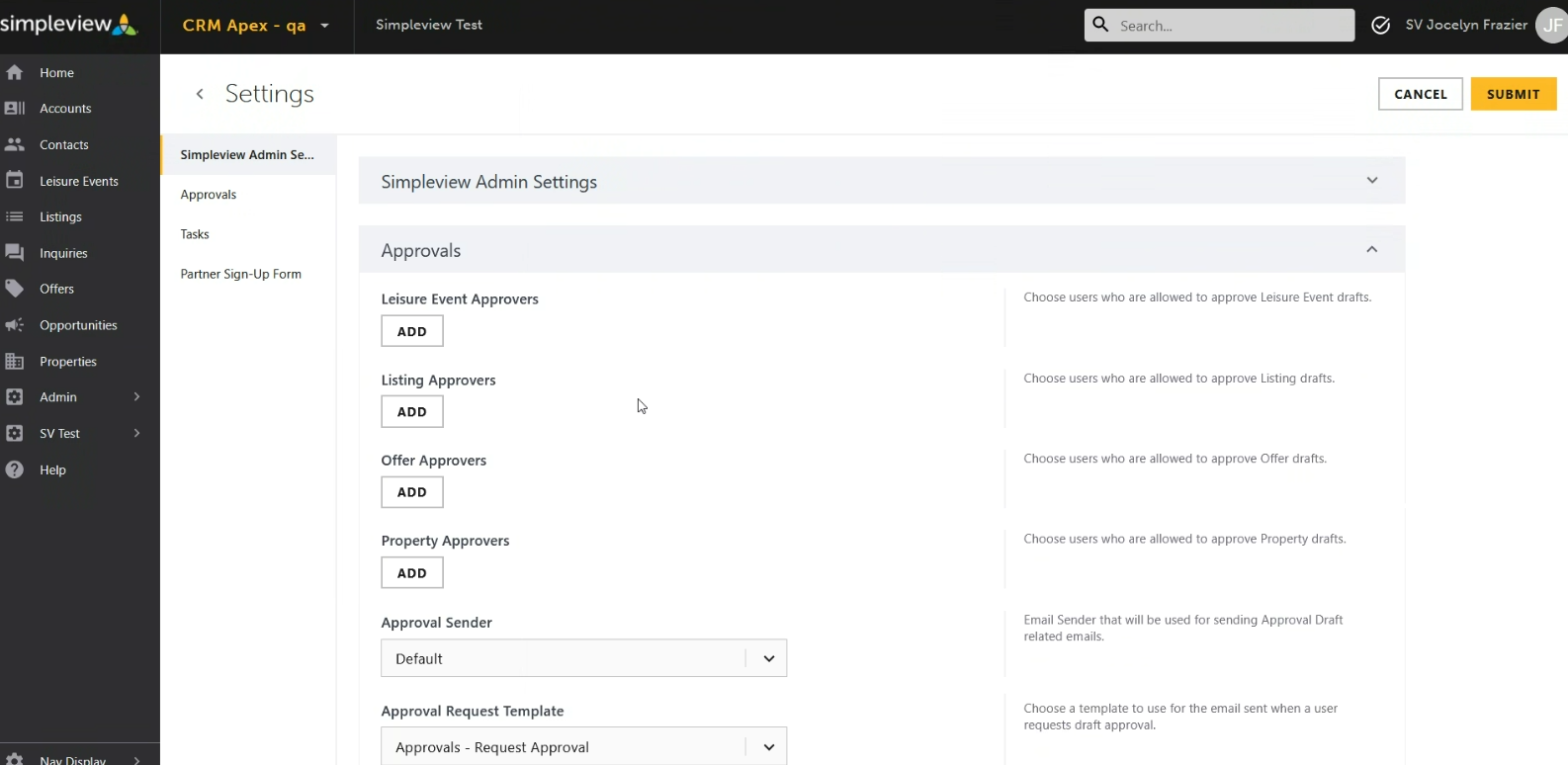1568x765 pixels.
Task: Open Leisure Events in the sidebar
Action: click(79, 181)
